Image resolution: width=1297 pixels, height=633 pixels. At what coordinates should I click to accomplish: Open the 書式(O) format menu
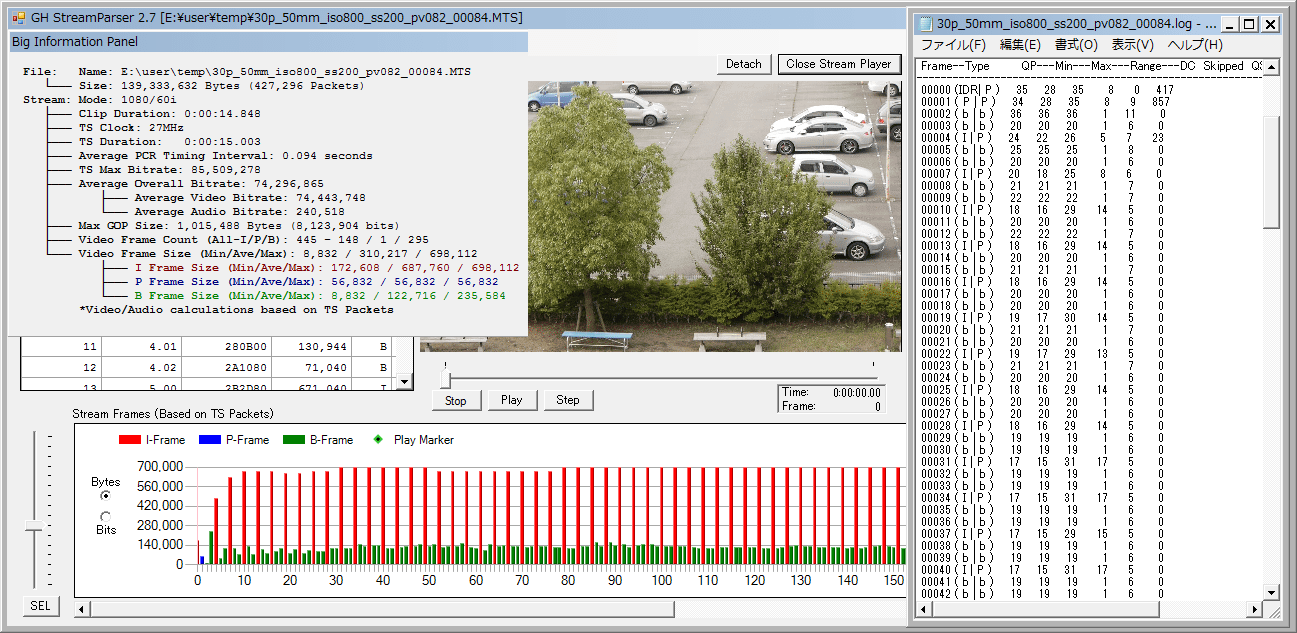pyautogui.click(x=1075, y=45)
